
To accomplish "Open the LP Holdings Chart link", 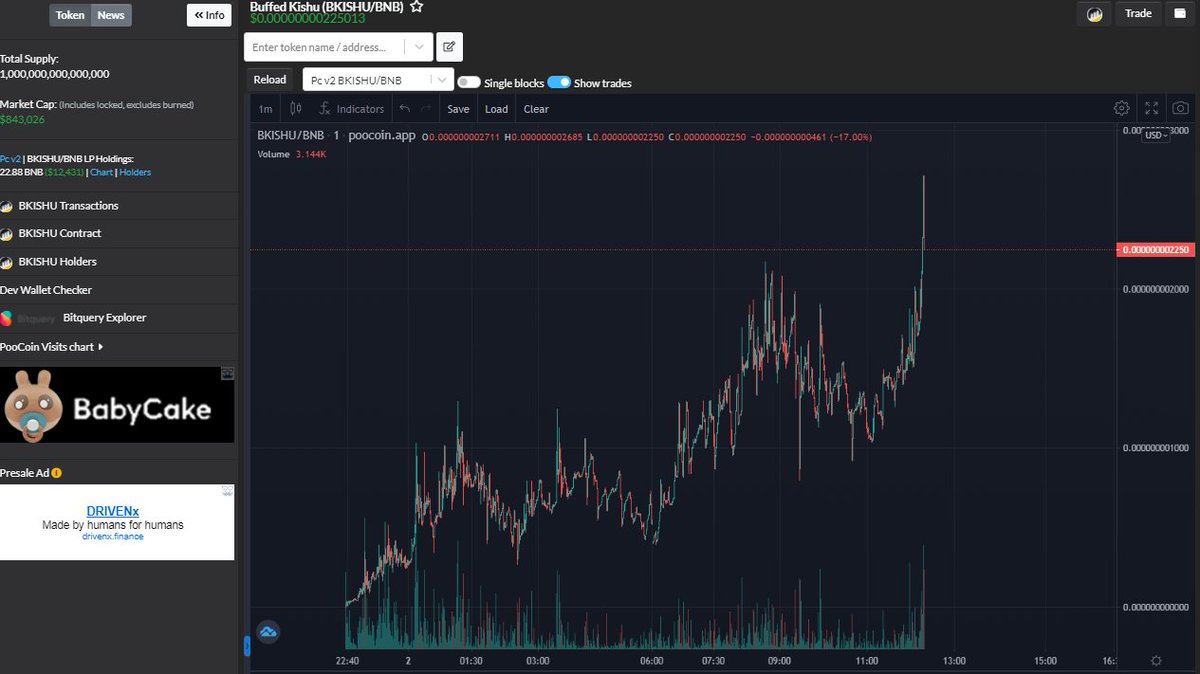I will [101, 173].
